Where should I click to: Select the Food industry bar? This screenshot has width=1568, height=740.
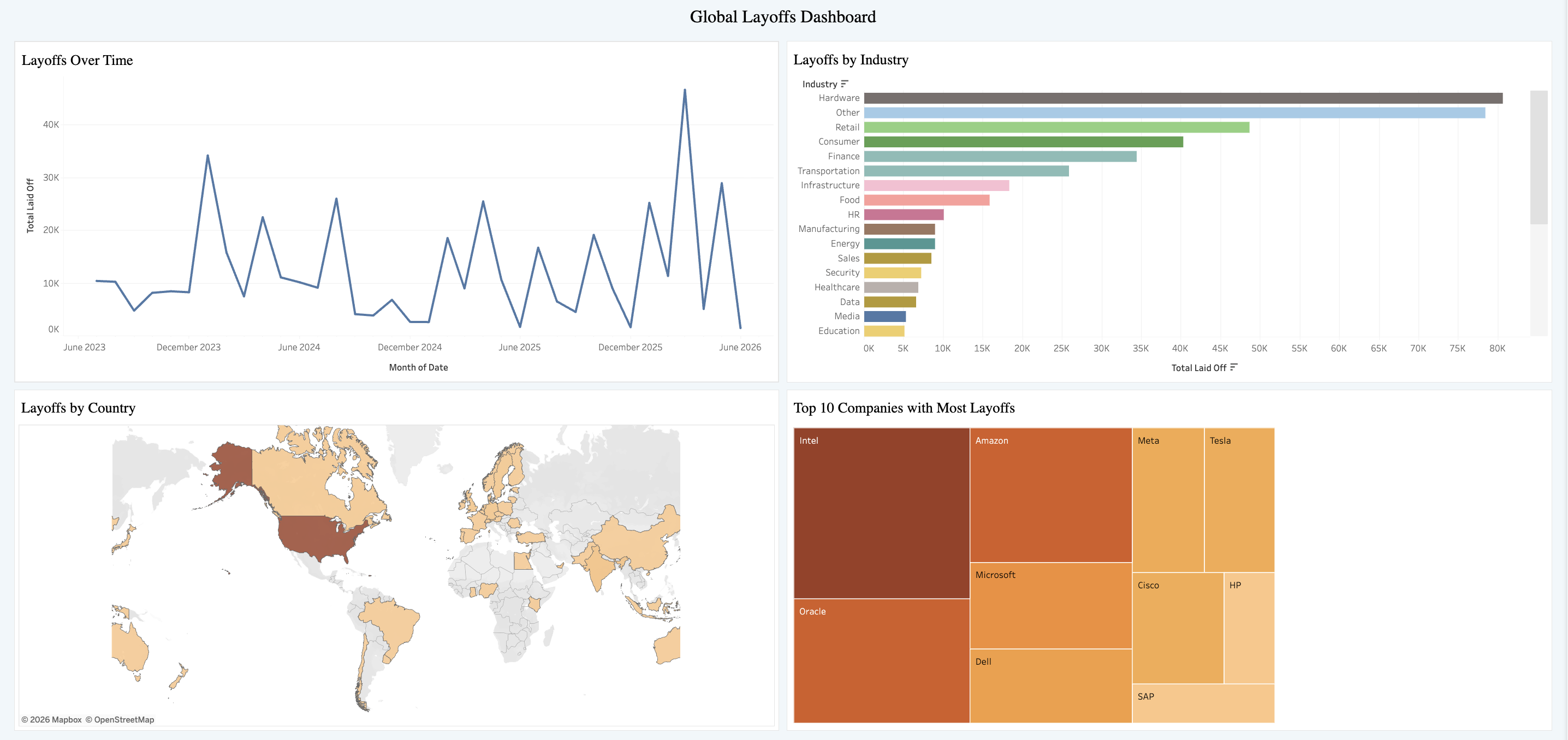pyautogui.click(x=927, y=200)
